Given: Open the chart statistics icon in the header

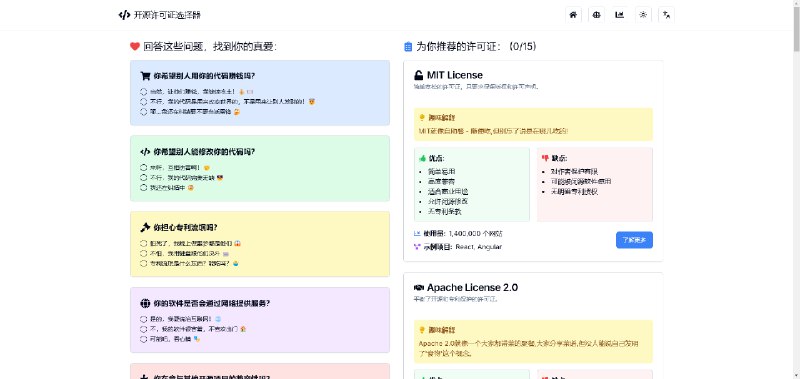Looking at the screenshot, I should coord(620,15).
